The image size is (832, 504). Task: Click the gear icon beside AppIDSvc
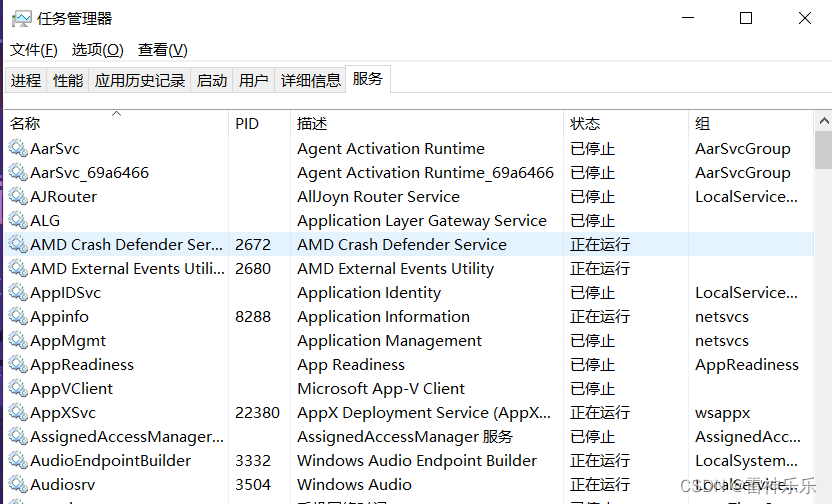pyautogui.click(x=18, y=292)
